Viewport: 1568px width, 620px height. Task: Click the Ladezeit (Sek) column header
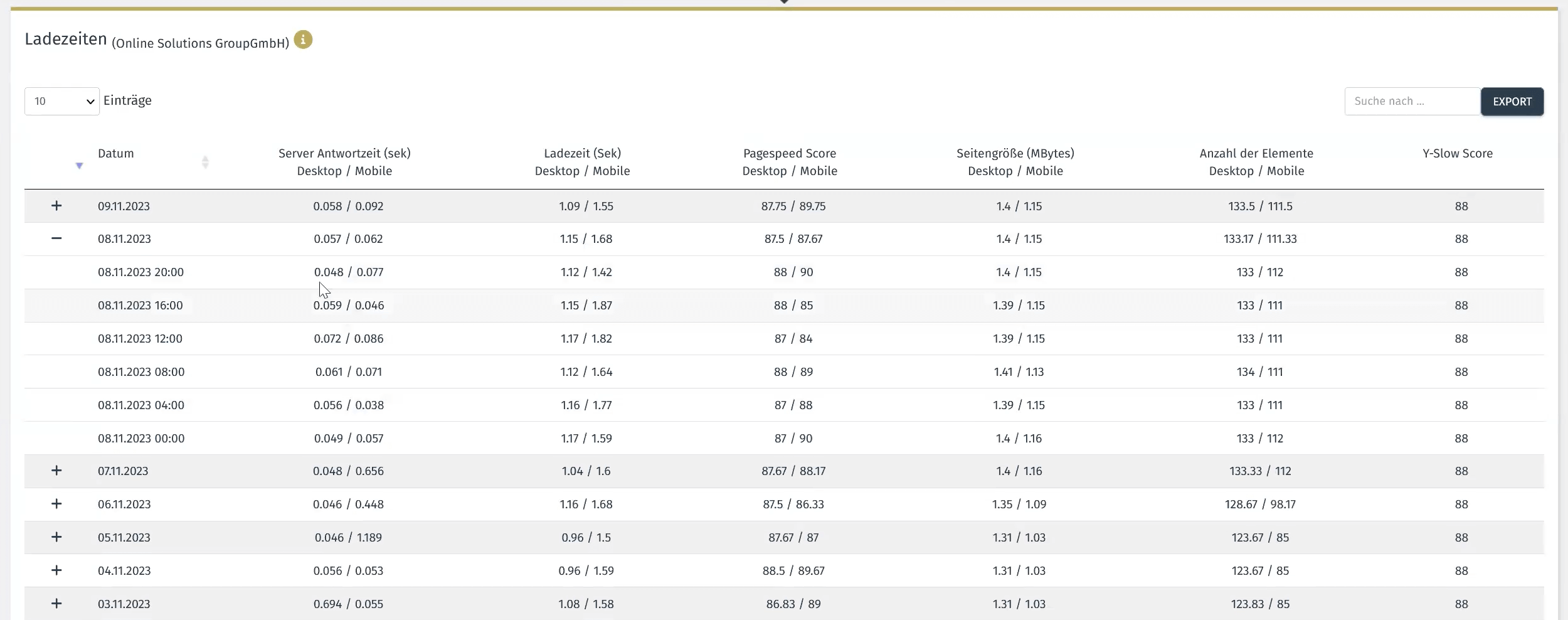tap(582, 162)
